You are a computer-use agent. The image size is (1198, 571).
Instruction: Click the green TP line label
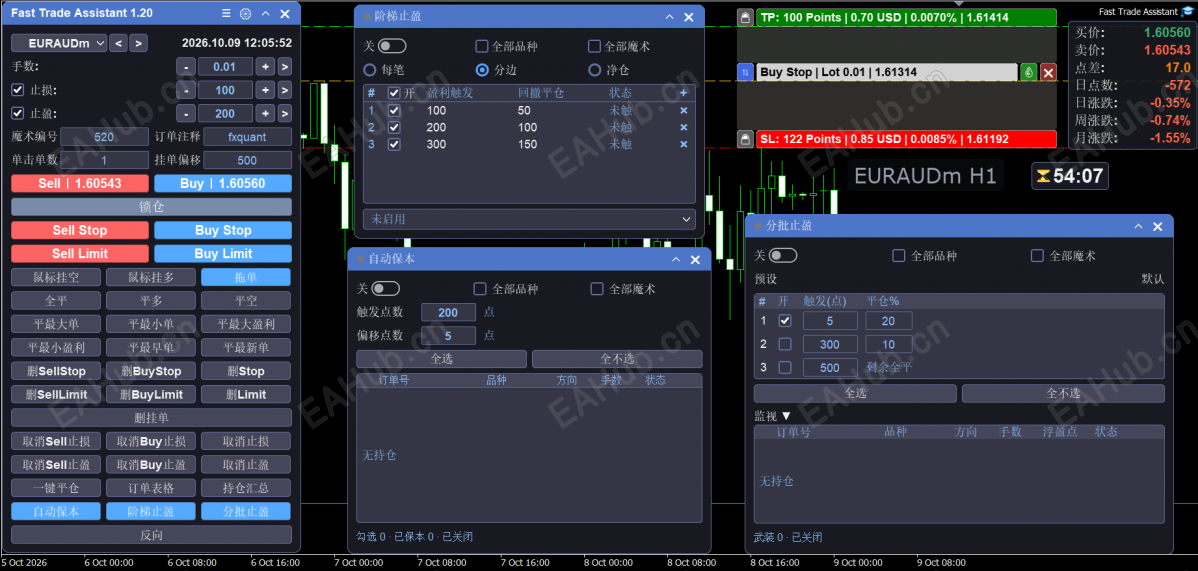[x=906, y=18]
